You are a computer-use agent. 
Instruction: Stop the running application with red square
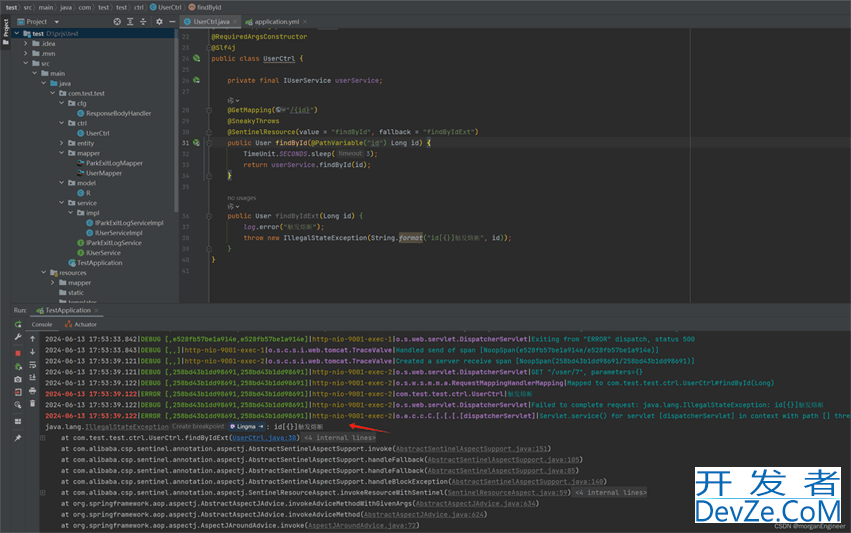(18, 353)
